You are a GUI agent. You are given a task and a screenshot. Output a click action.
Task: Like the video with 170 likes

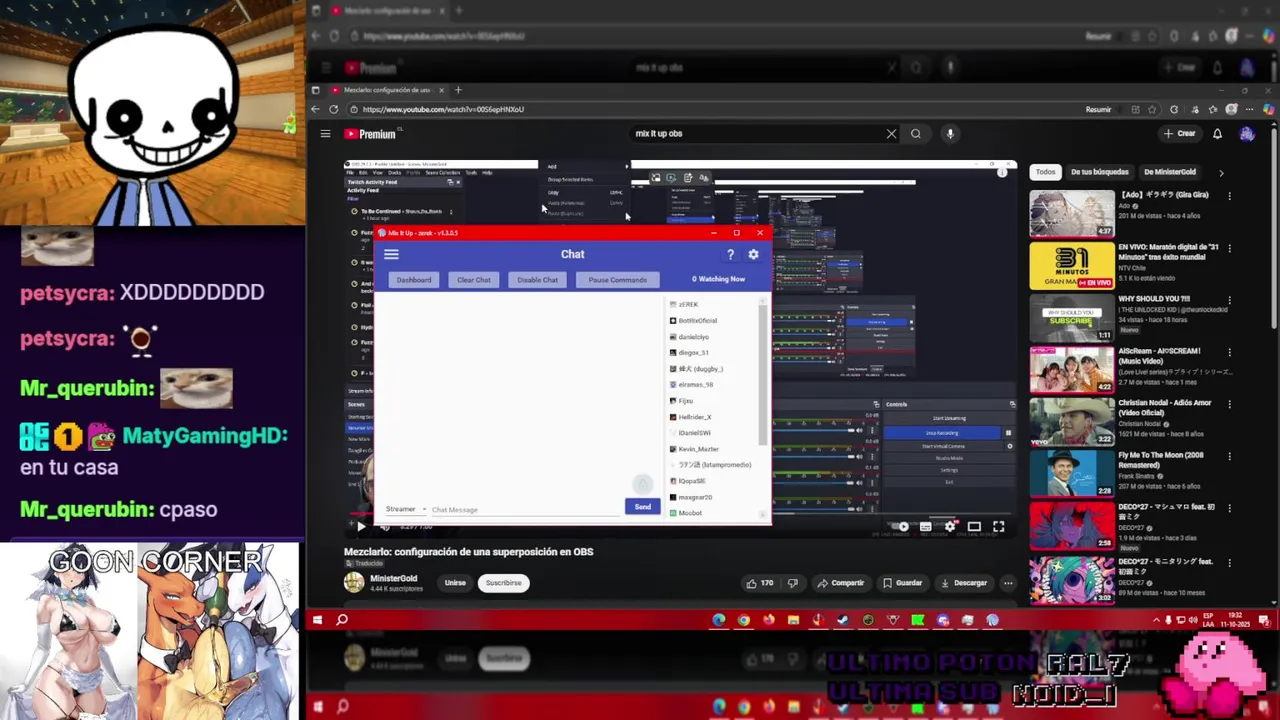[x=760, y=583]
